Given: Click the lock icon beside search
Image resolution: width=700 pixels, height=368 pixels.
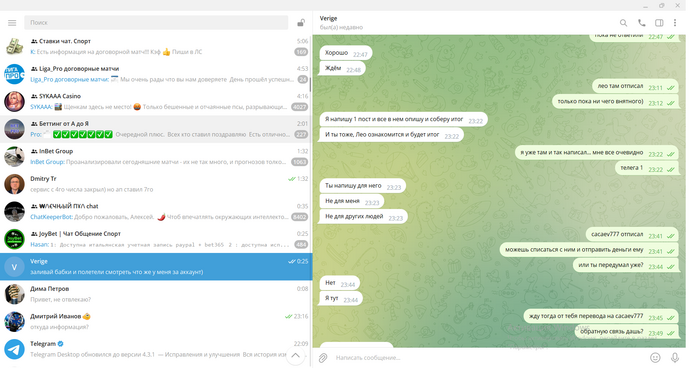Looking at the screenshot, I should (x=301, y=22).
